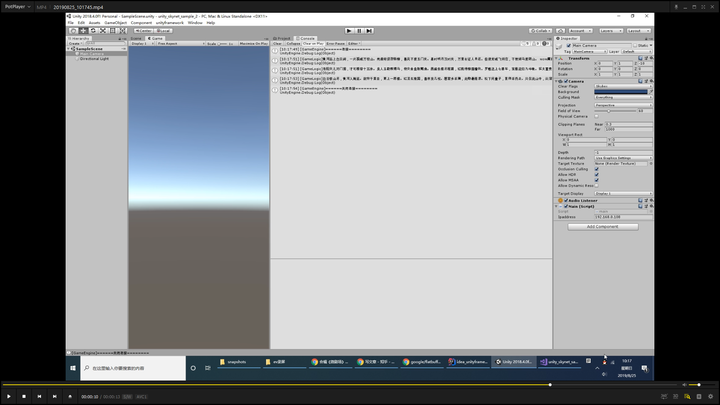
Task: Click the Ipaddress input field
Action: 620,215
